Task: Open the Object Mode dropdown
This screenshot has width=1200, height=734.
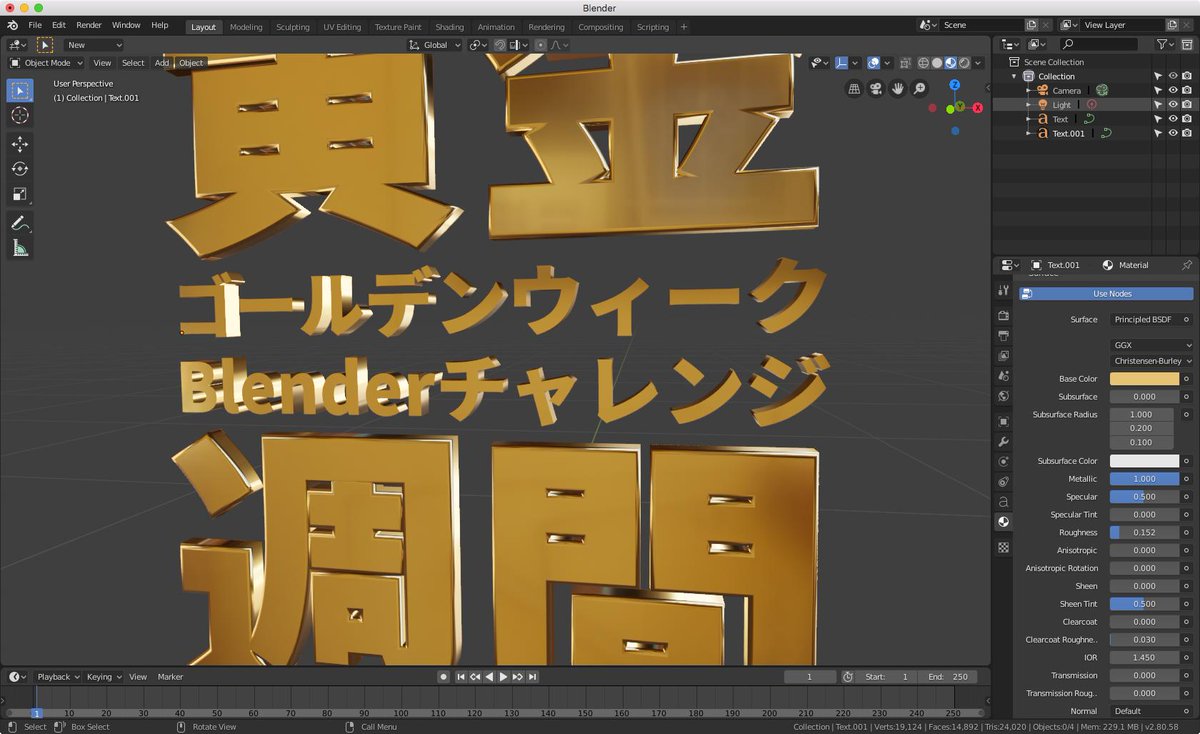Action: pos(47,63)
